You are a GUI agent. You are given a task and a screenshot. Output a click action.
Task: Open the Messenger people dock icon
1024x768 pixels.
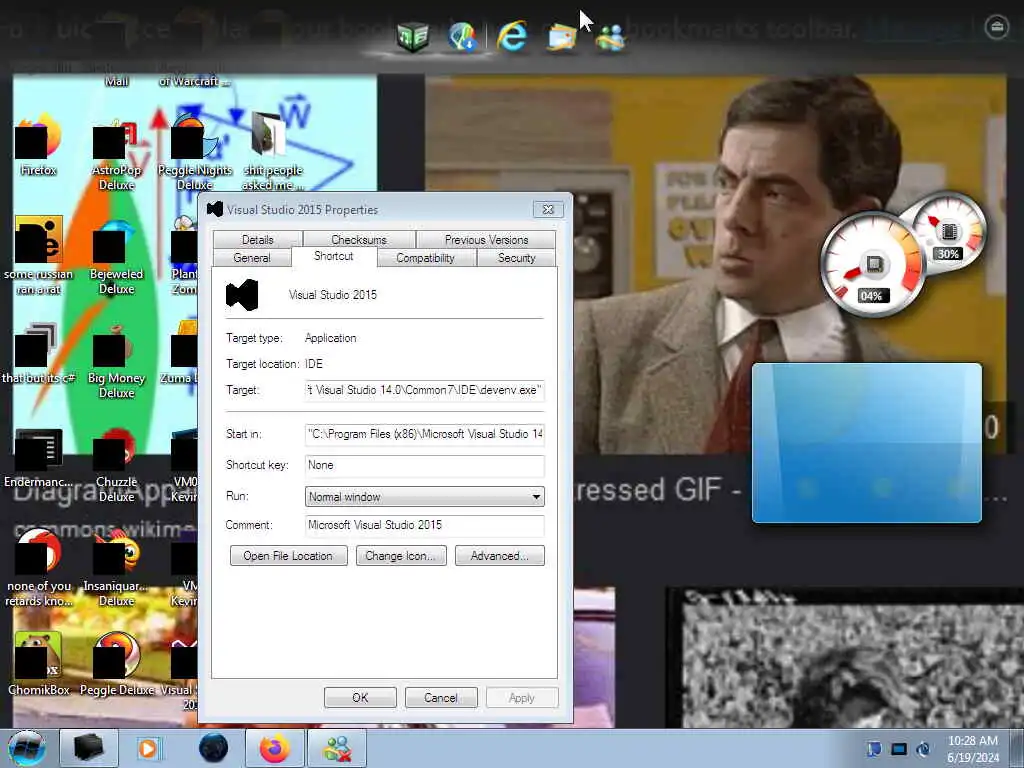(611, 38)
